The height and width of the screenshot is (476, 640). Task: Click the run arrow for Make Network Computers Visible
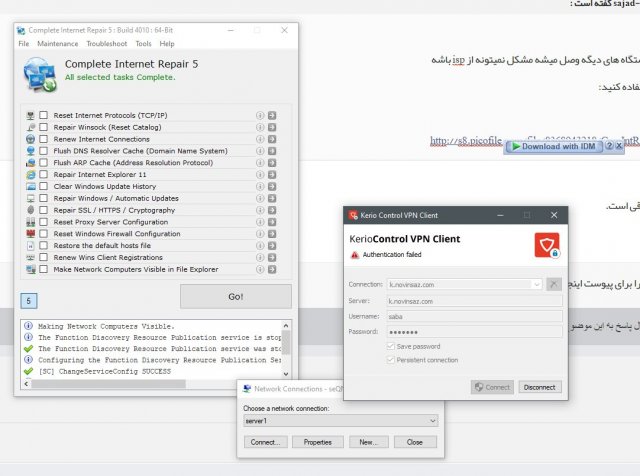click(272, 269)
